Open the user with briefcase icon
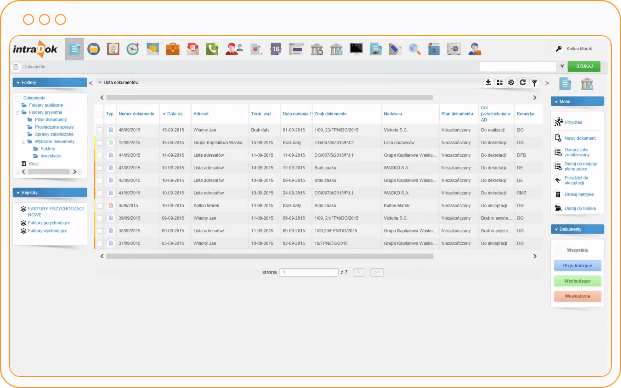Viewport: 621px width, 388px height. tap(474, 49)
